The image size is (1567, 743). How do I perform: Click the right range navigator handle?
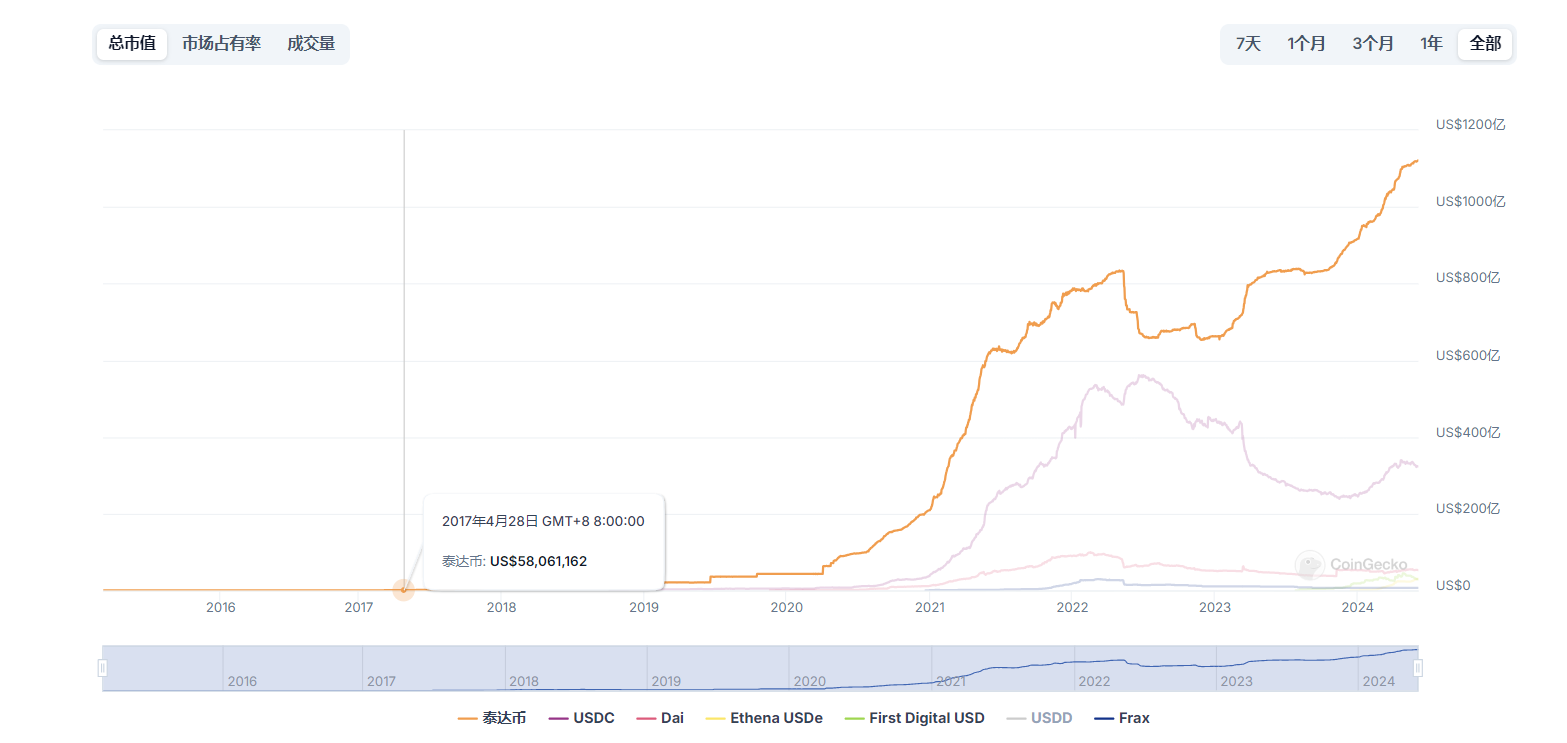pos(1418,668)
